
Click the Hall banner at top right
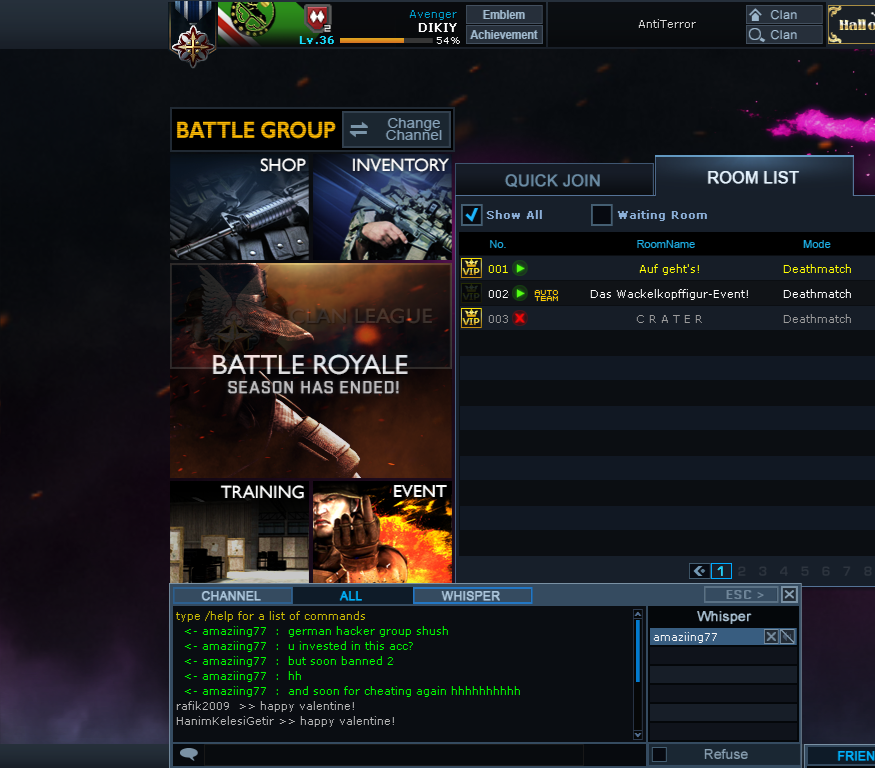[x=852, y=25]
